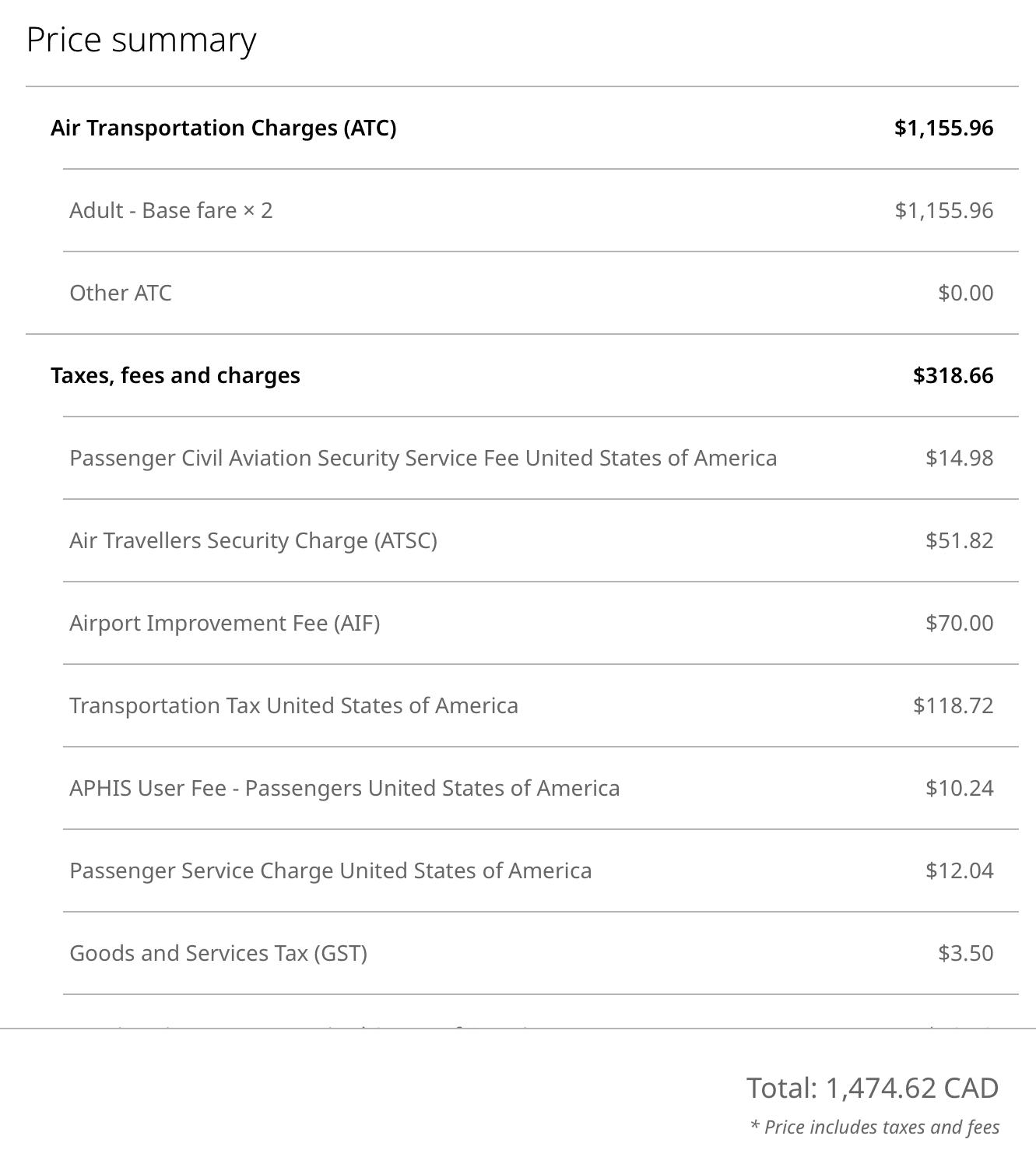Select the Air Transportation Charges (ATC) header
Screen dimensions: 1036x1150
coord(223,128)
